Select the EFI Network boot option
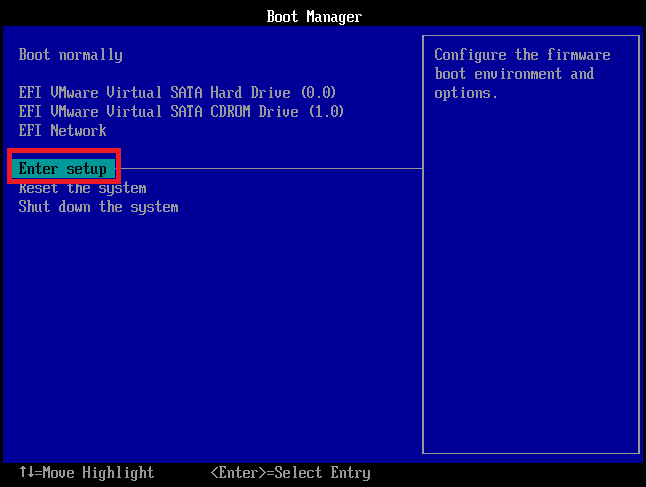This screenshot has width=646, height=487. [62, 130]
